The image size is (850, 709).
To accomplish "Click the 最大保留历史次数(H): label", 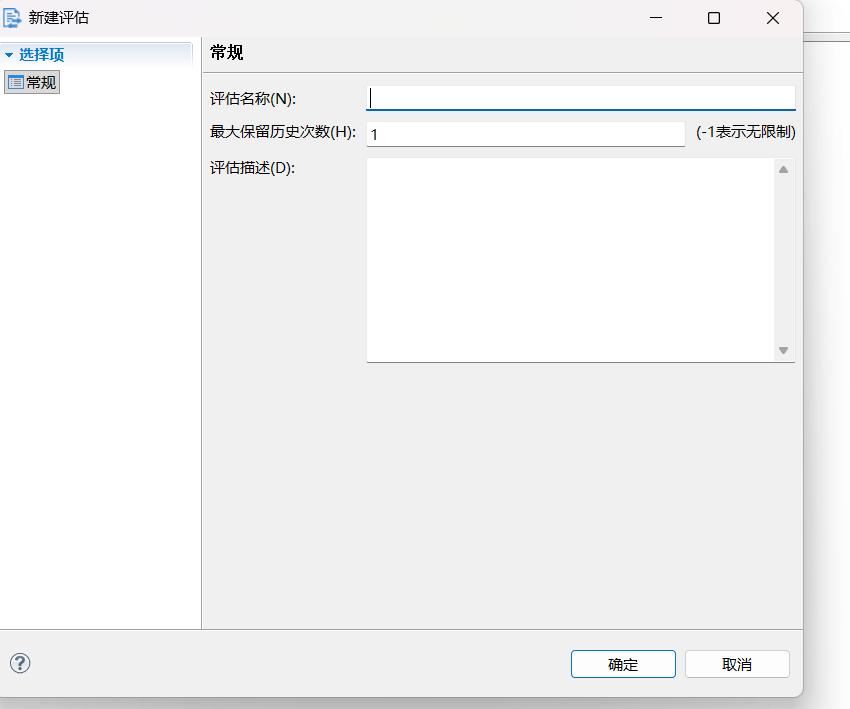I will pyautogui.click(x=283, y=132).
